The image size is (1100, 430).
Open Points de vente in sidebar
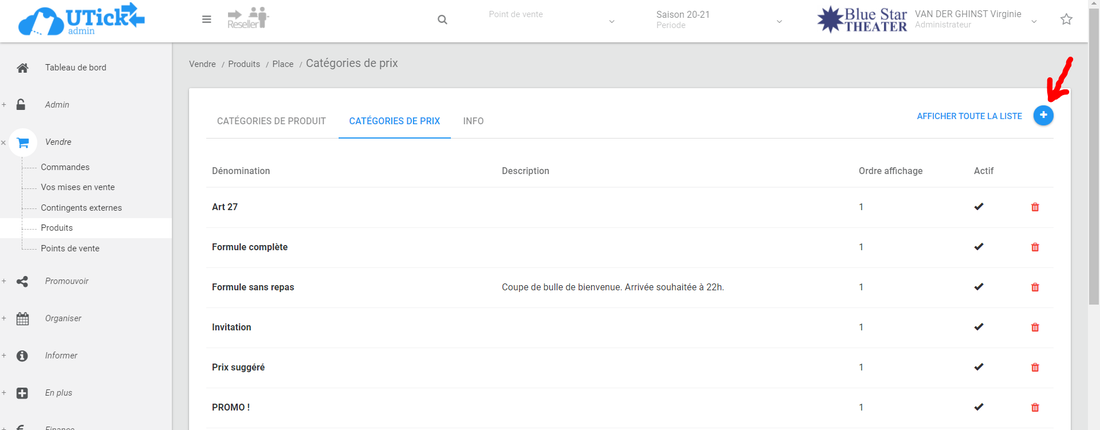click(70, 248)
